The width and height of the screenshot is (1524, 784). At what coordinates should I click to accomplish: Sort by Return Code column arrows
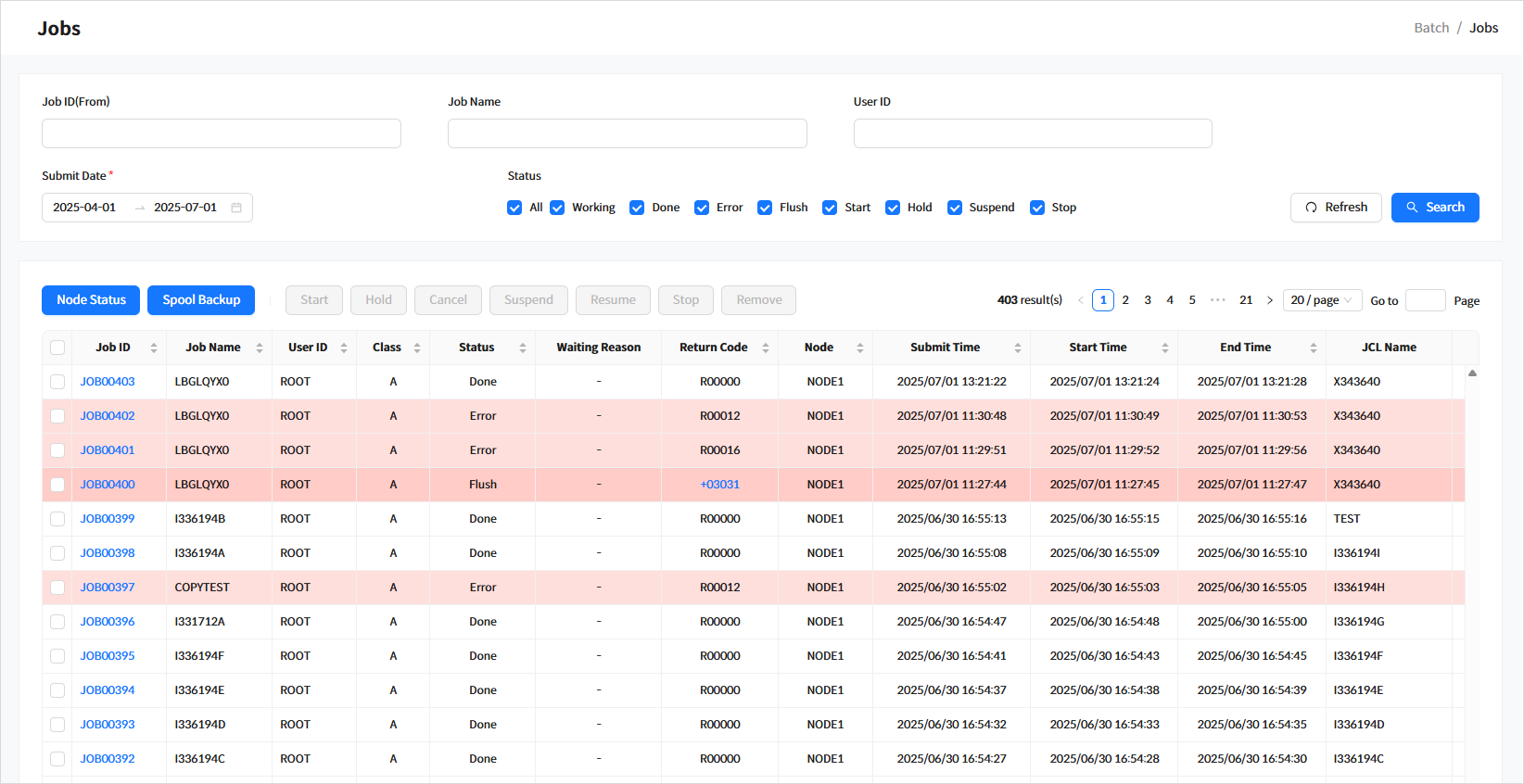coord(766,348)
